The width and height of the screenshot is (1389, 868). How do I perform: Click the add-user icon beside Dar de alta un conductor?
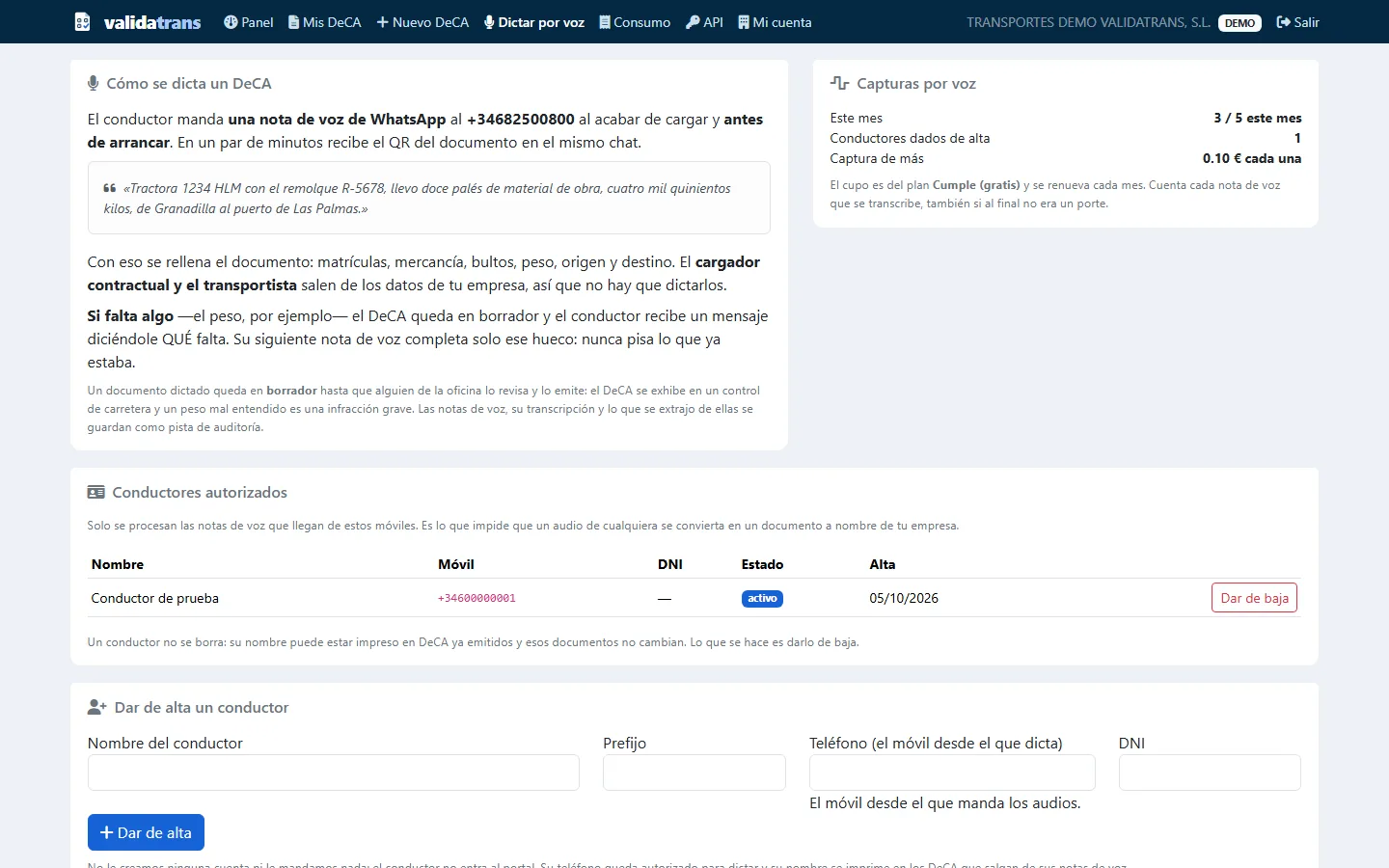coord(96,708)
